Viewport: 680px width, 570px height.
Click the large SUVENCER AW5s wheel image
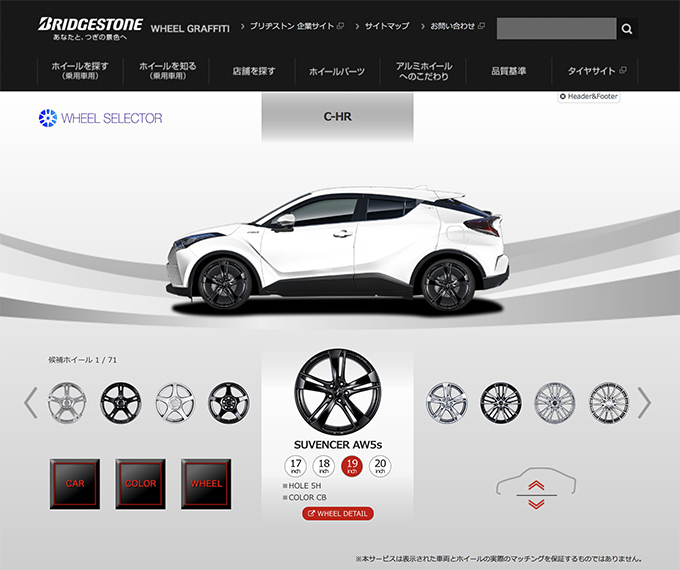(337, 392)
